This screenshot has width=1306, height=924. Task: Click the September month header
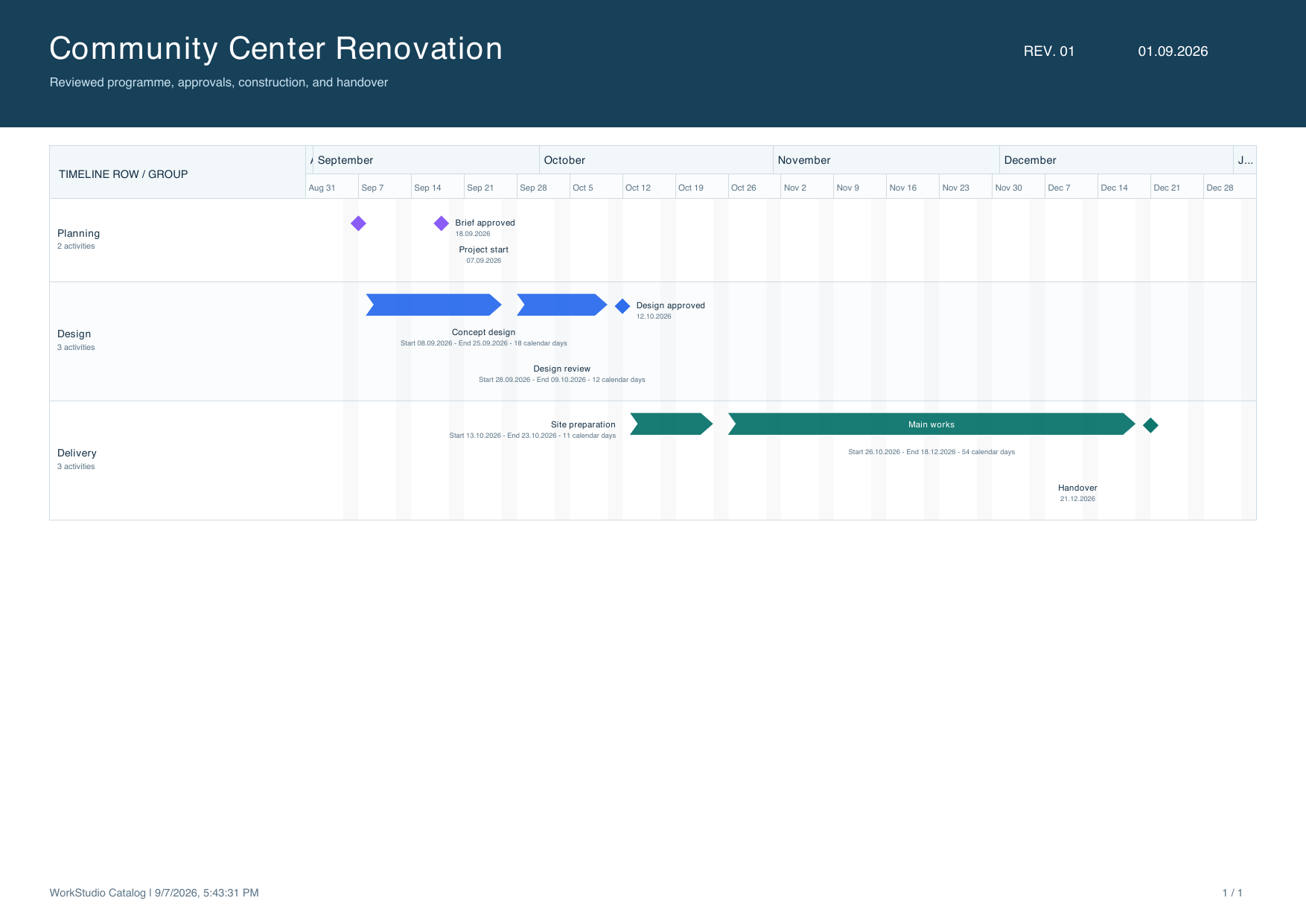(x=426, y=160)
